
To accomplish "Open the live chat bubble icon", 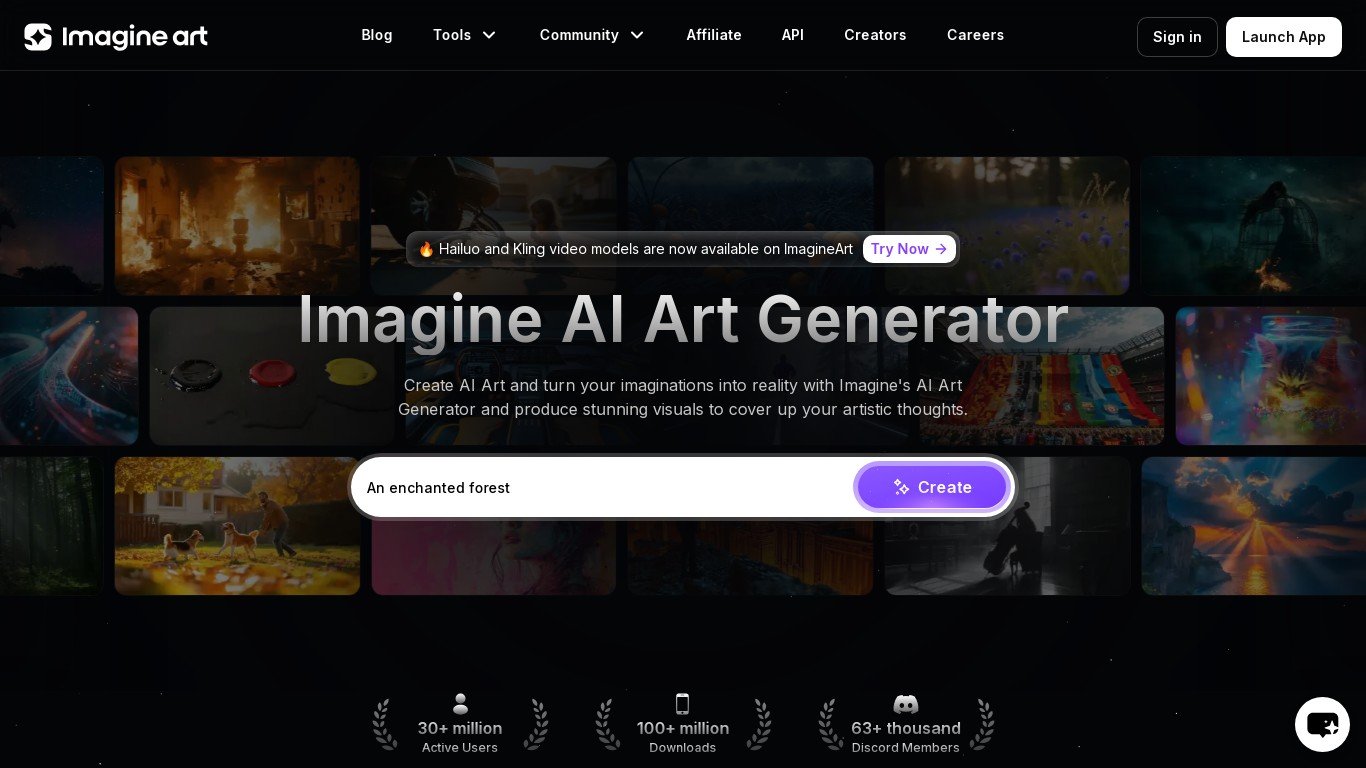I will click(x=1322, y=724).
